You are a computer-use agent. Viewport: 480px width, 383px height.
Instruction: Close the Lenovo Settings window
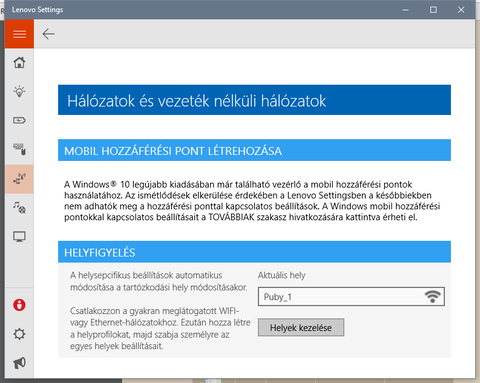click(461, 10)
